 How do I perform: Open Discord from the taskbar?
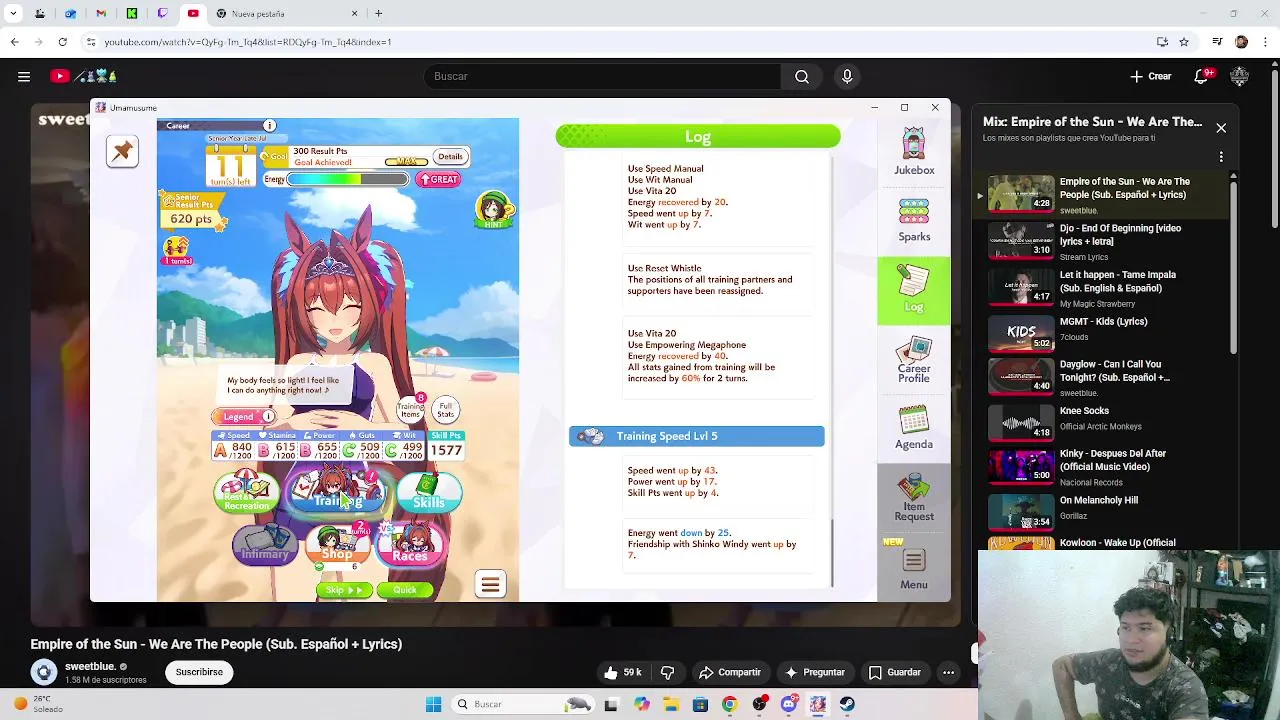point(789,704)
